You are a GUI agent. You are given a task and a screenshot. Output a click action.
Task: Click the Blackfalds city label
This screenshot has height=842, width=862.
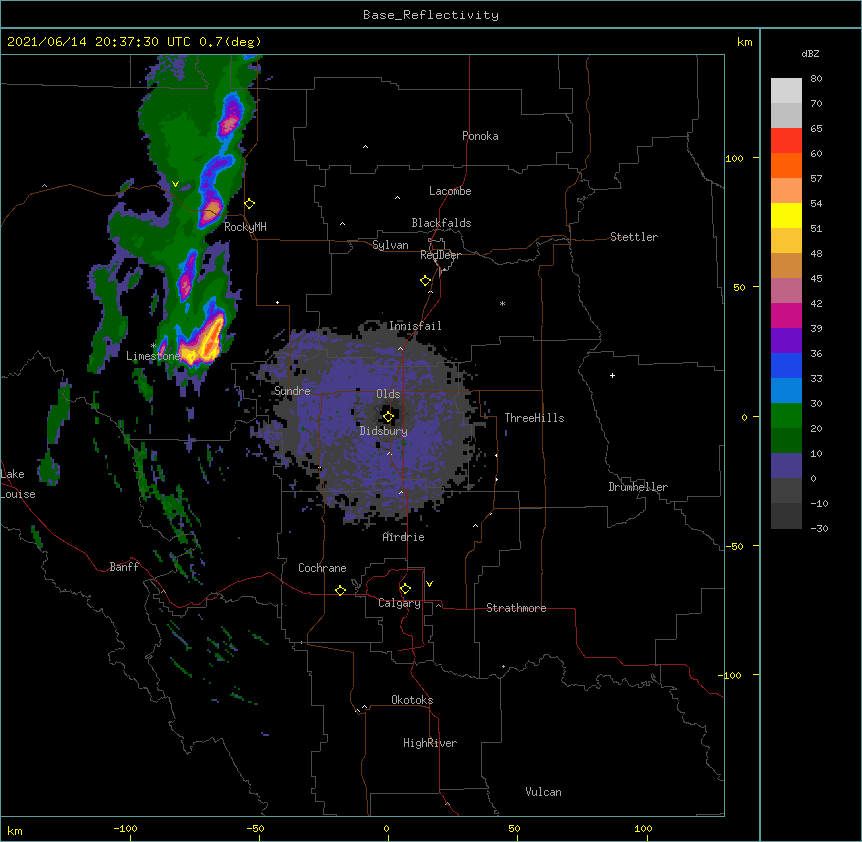click(441, 223)
